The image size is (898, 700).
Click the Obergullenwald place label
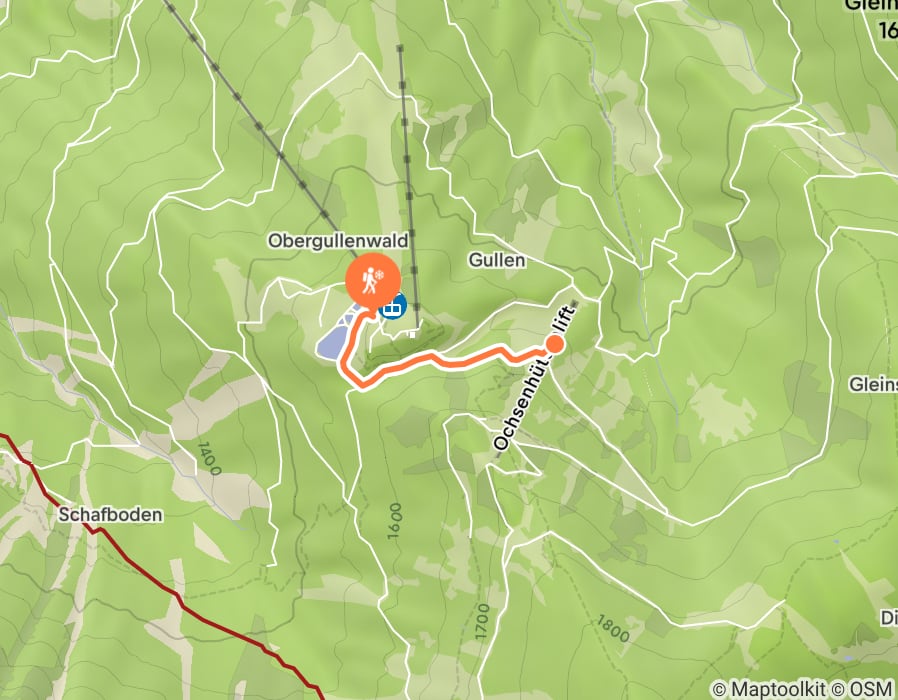tap(338, 241)
